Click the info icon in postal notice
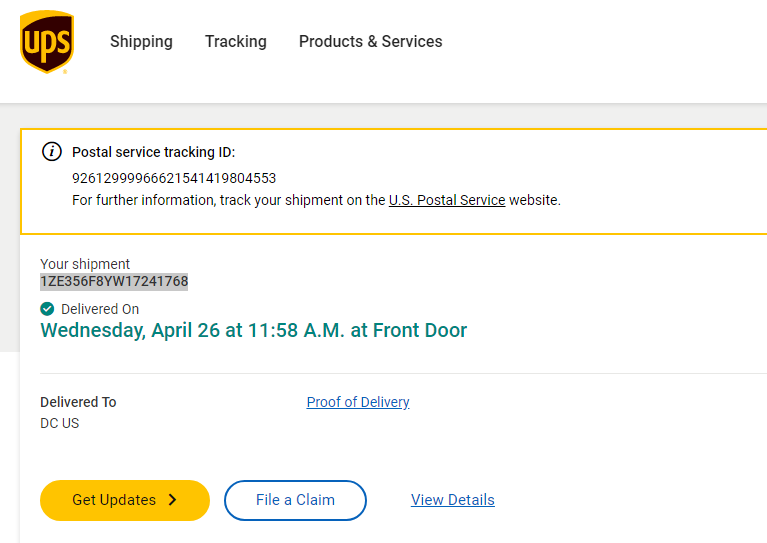 51,152
